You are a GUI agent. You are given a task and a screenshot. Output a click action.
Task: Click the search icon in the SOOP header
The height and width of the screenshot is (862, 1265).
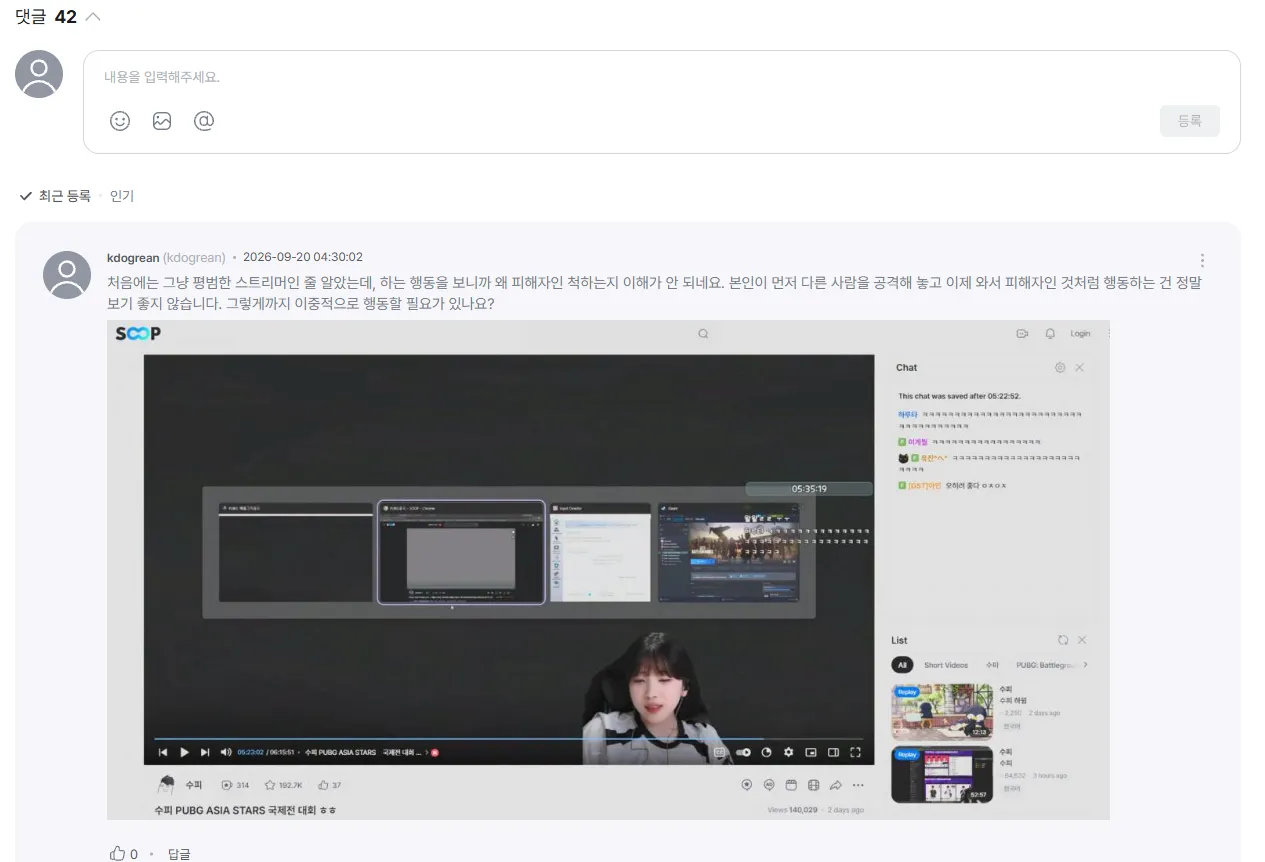[703, 334]
